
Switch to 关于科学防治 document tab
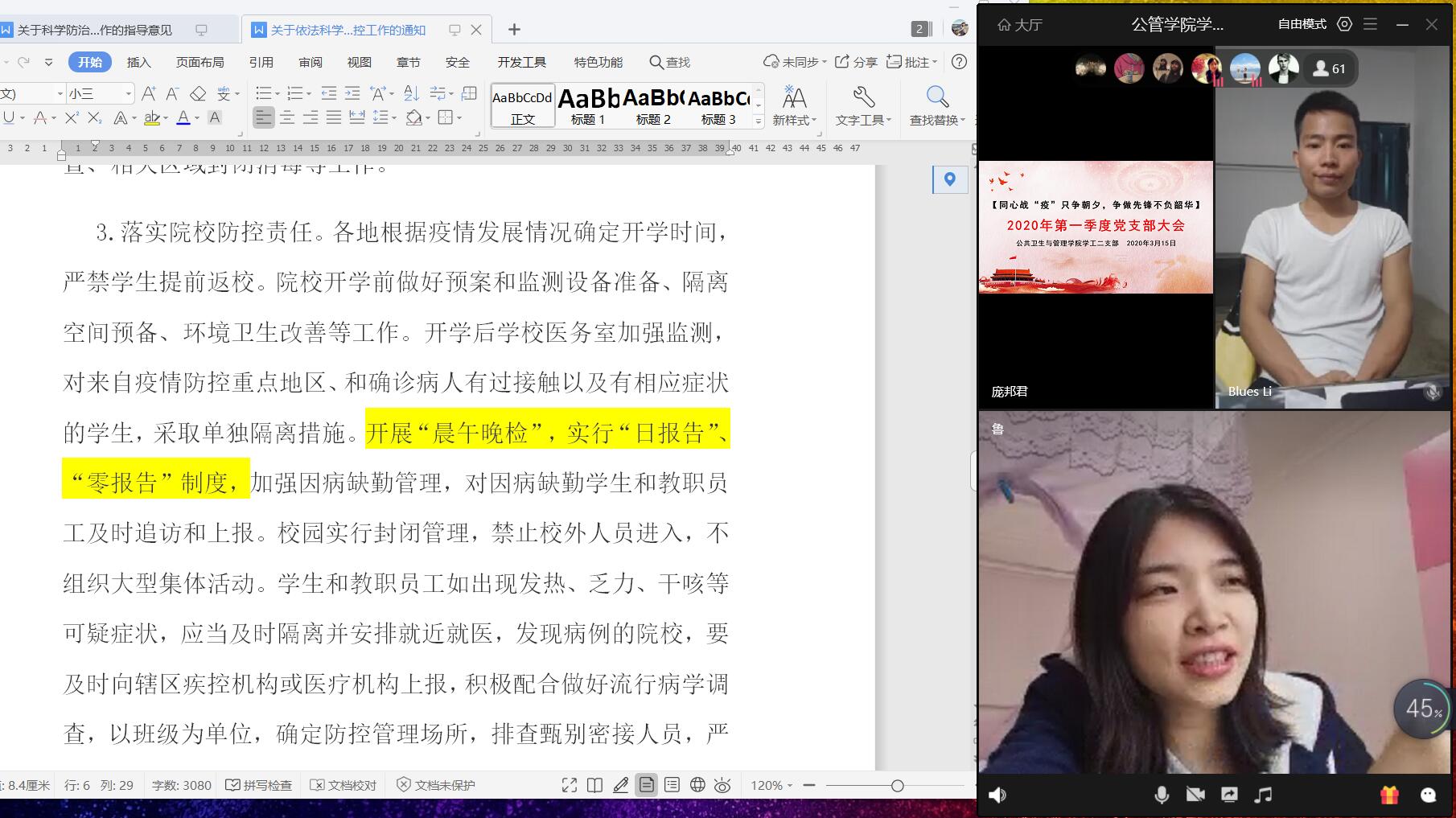point(95,30)
